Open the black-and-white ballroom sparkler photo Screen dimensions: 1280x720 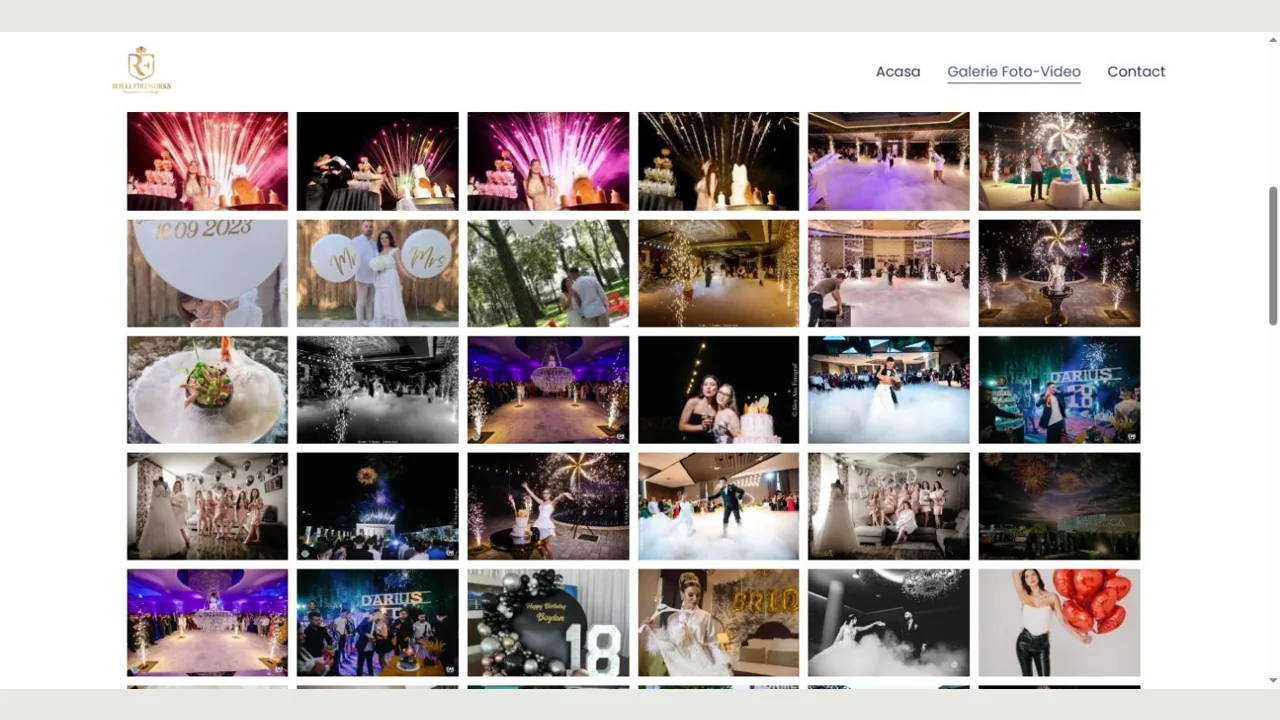(378, 390)
